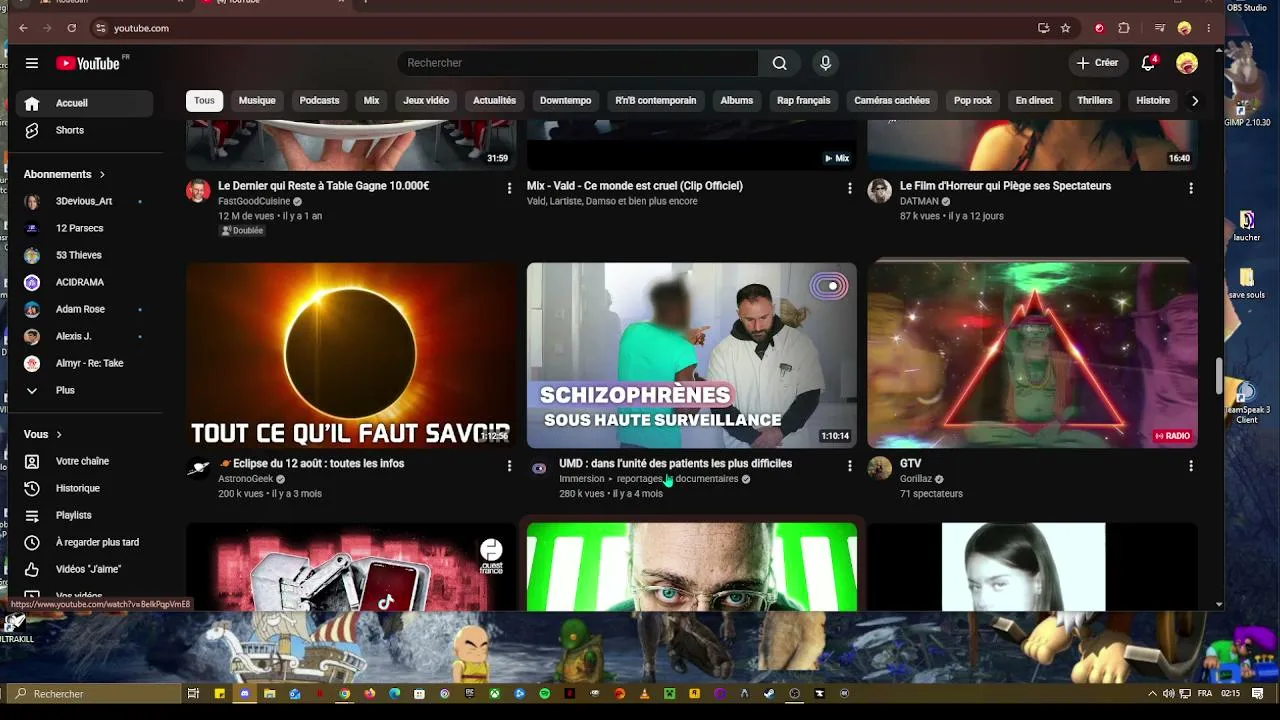Open the AstronoGeek channel link
Screen dimensions: 1280x720
click(246, 479)
